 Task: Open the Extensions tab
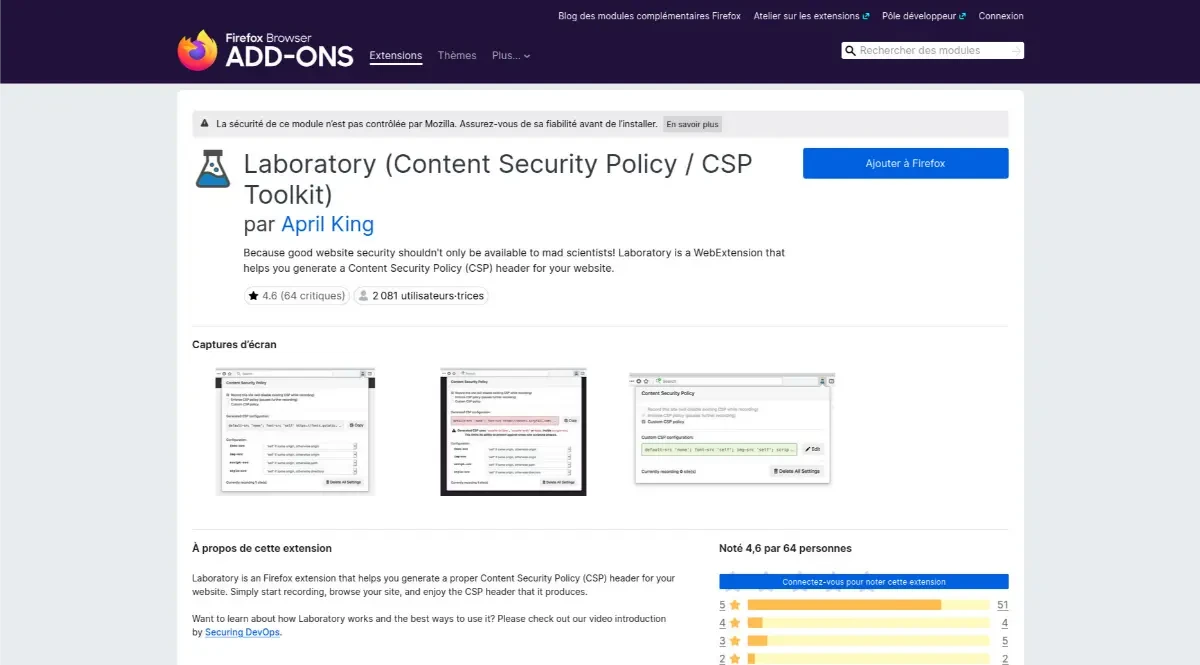396,56
